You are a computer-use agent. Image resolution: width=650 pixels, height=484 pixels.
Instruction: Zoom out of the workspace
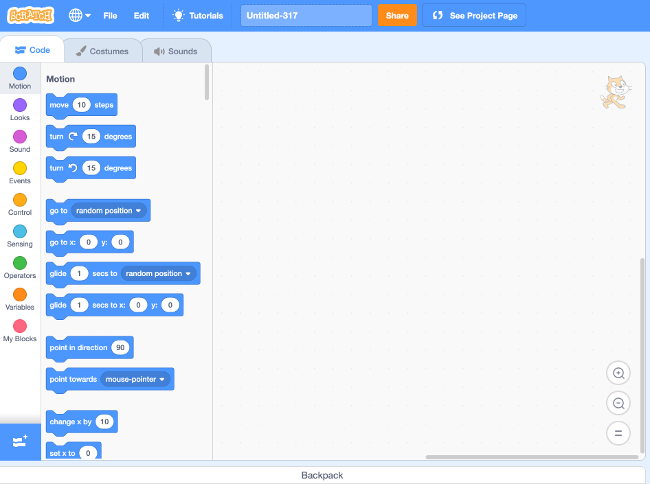tap(618, 403)
